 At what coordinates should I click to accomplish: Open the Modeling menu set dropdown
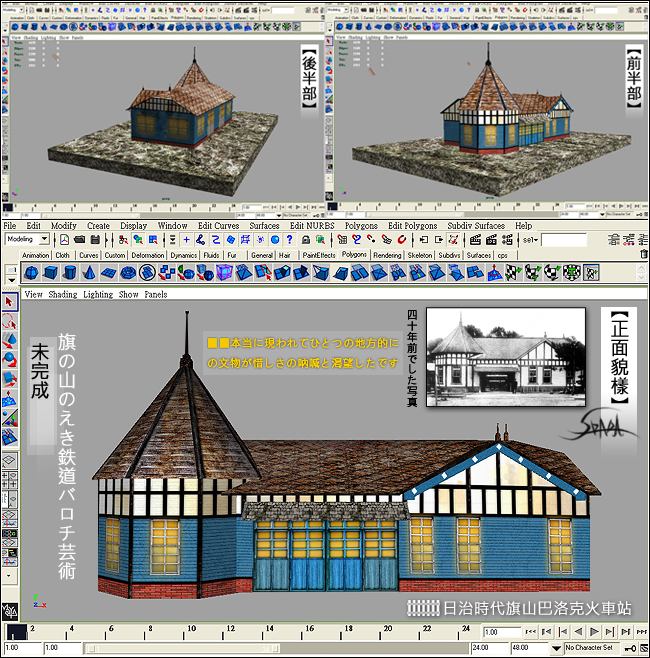point(44,239)
